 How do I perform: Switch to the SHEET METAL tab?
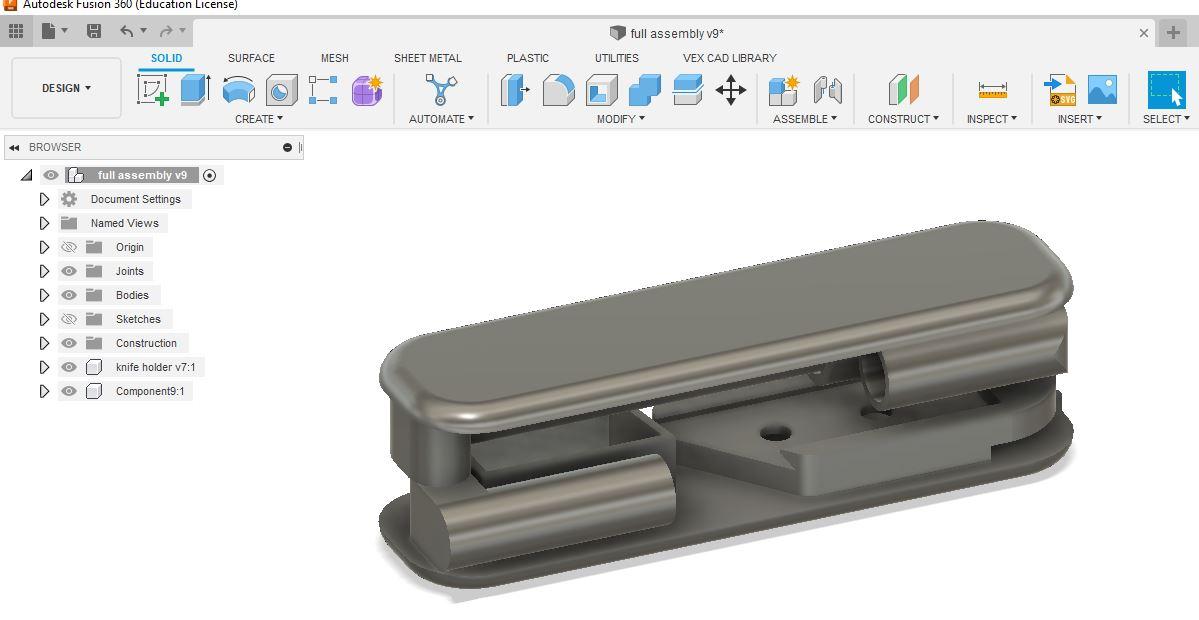tap(427, 58)
